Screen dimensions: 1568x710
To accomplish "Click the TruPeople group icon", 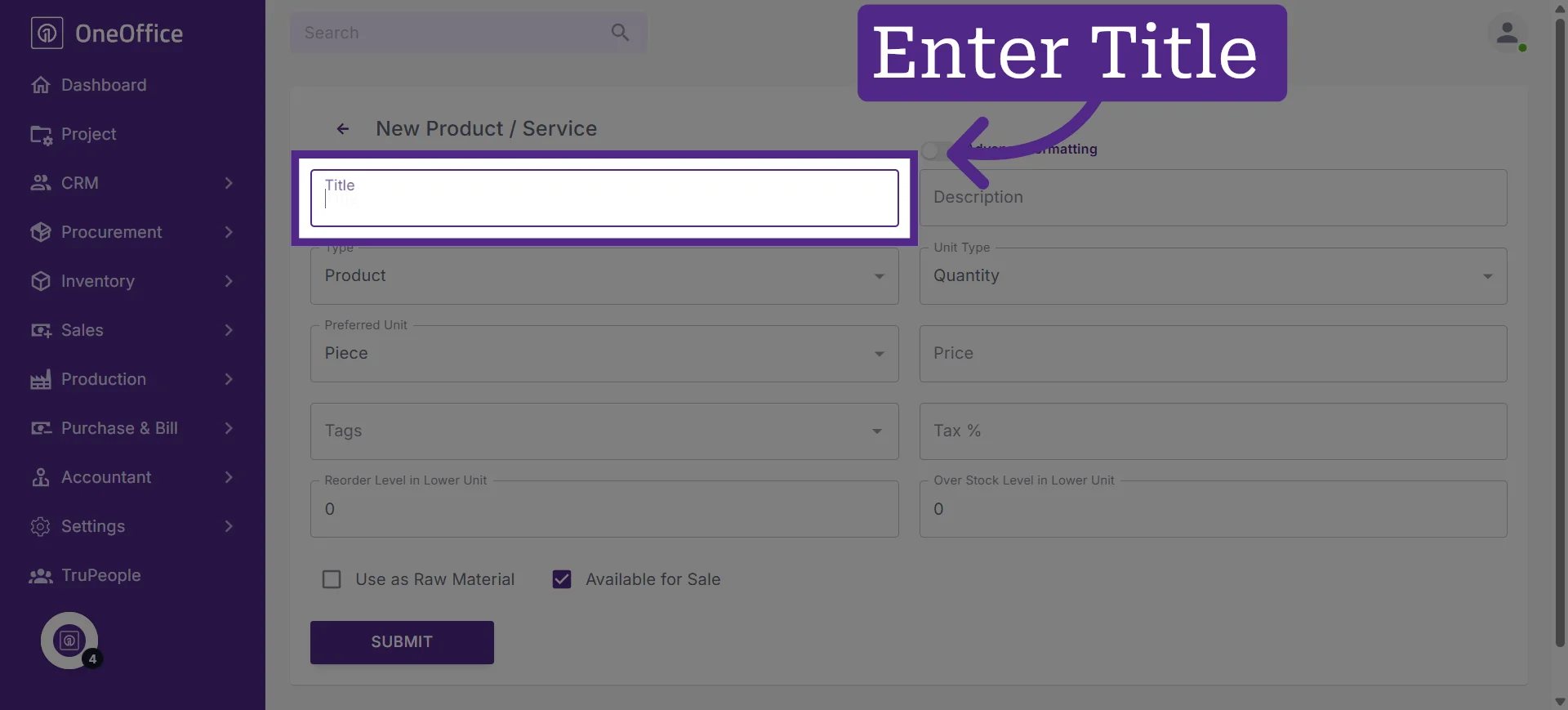I will click(x=41, y=575).
